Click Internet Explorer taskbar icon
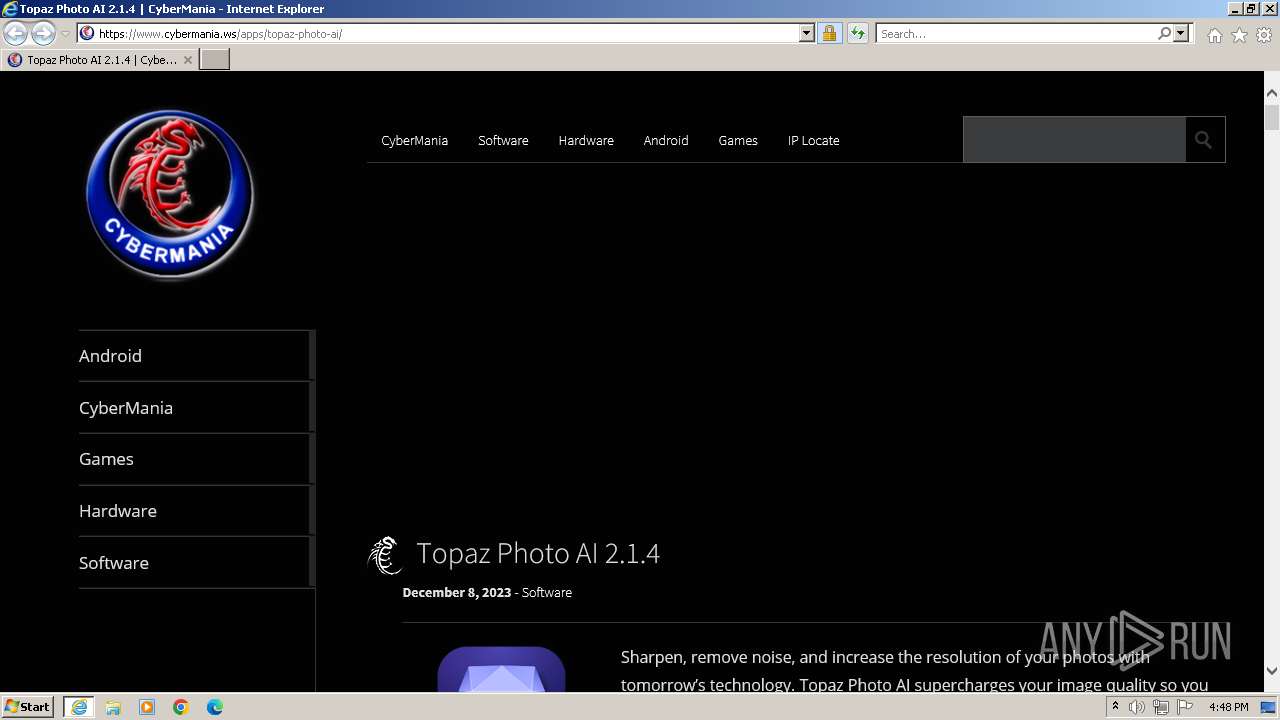Image resolution: width=1280 pixels, height=720 pixels. point(79,707)
